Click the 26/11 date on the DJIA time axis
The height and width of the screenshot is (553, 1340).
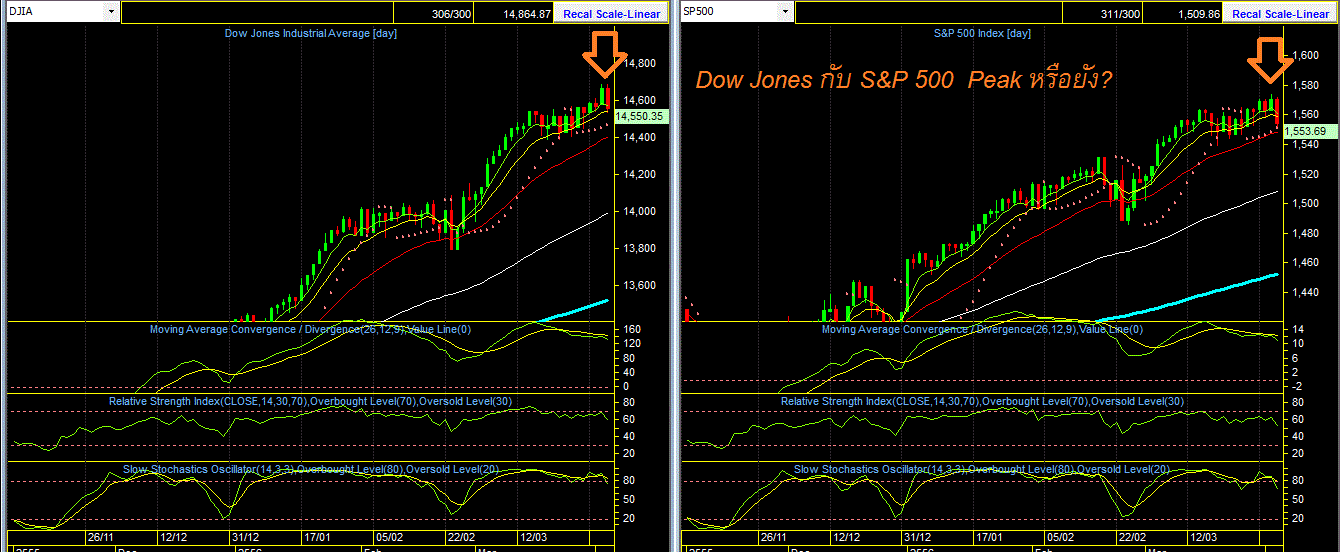tap(102, 537)
